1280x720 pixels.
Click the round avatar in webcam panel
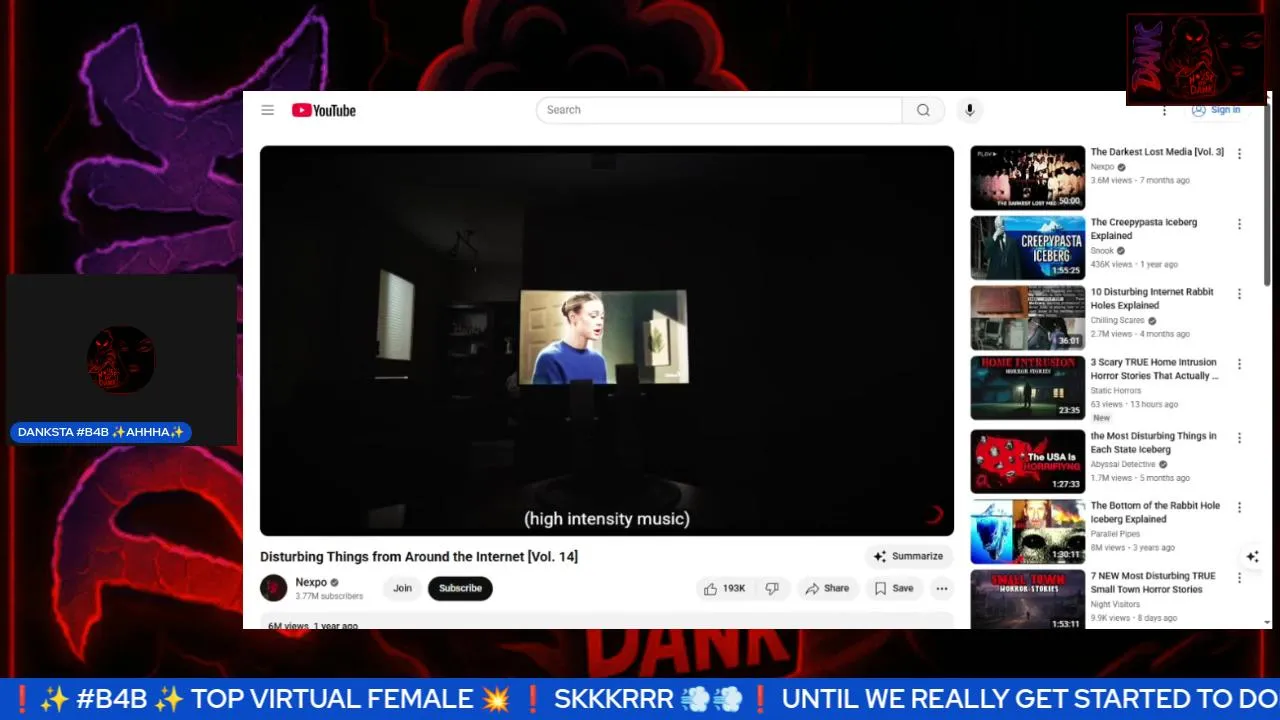(x=121, y=360)
